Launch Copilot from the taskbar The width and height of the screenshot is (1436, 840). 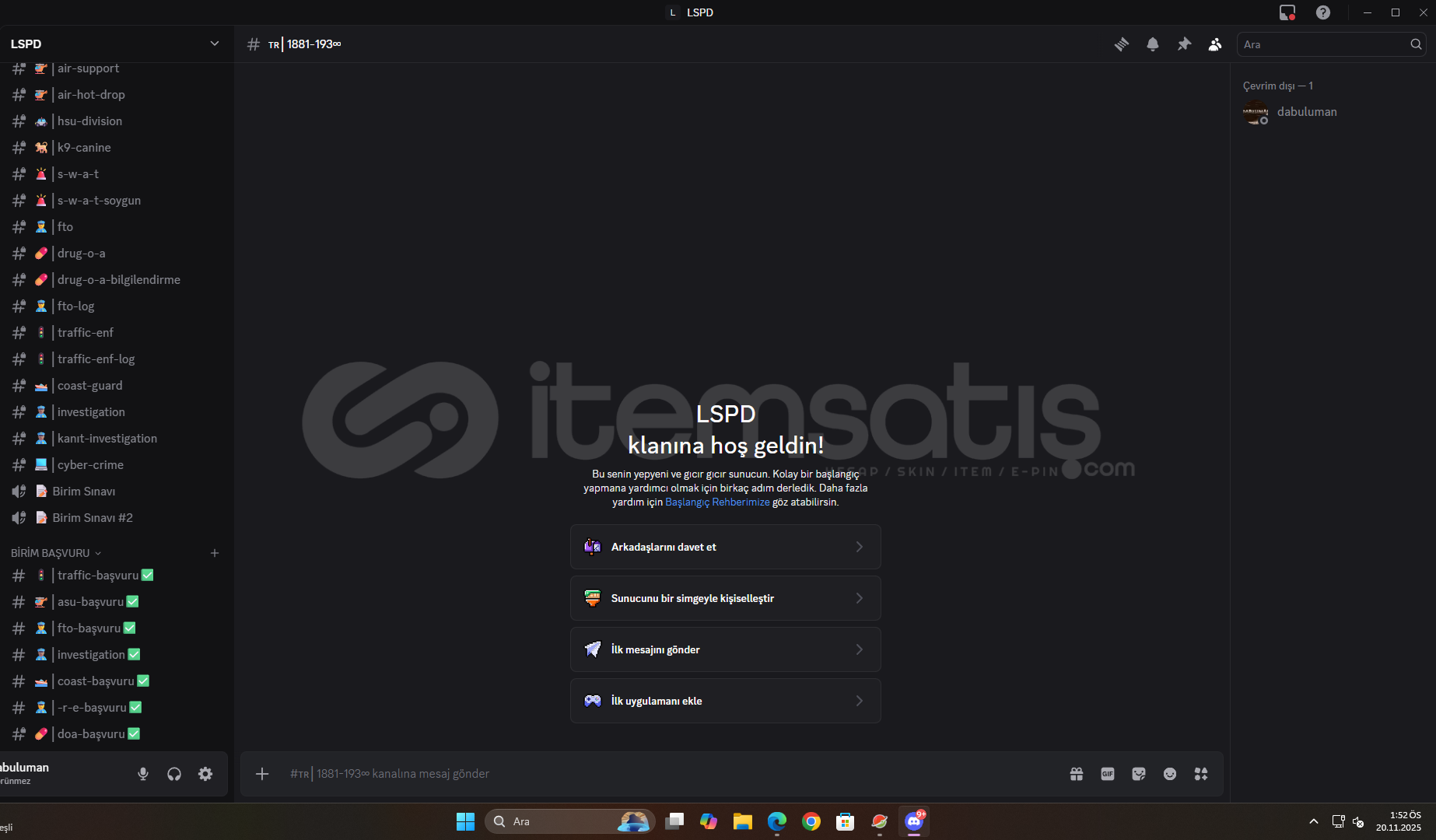[709, 821]
